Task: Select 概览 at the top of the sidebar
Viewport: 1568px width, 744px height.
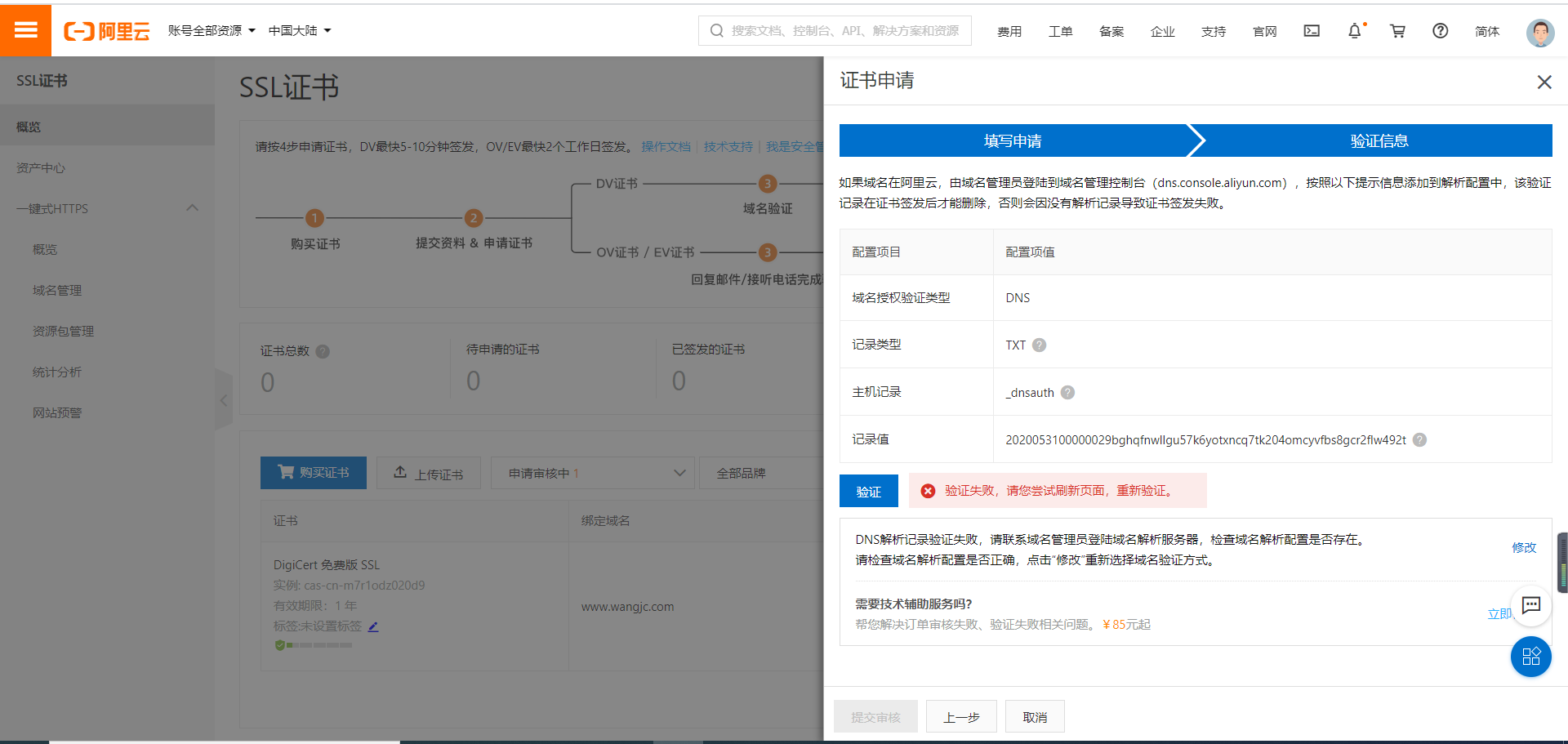Action: click(107, 127)
